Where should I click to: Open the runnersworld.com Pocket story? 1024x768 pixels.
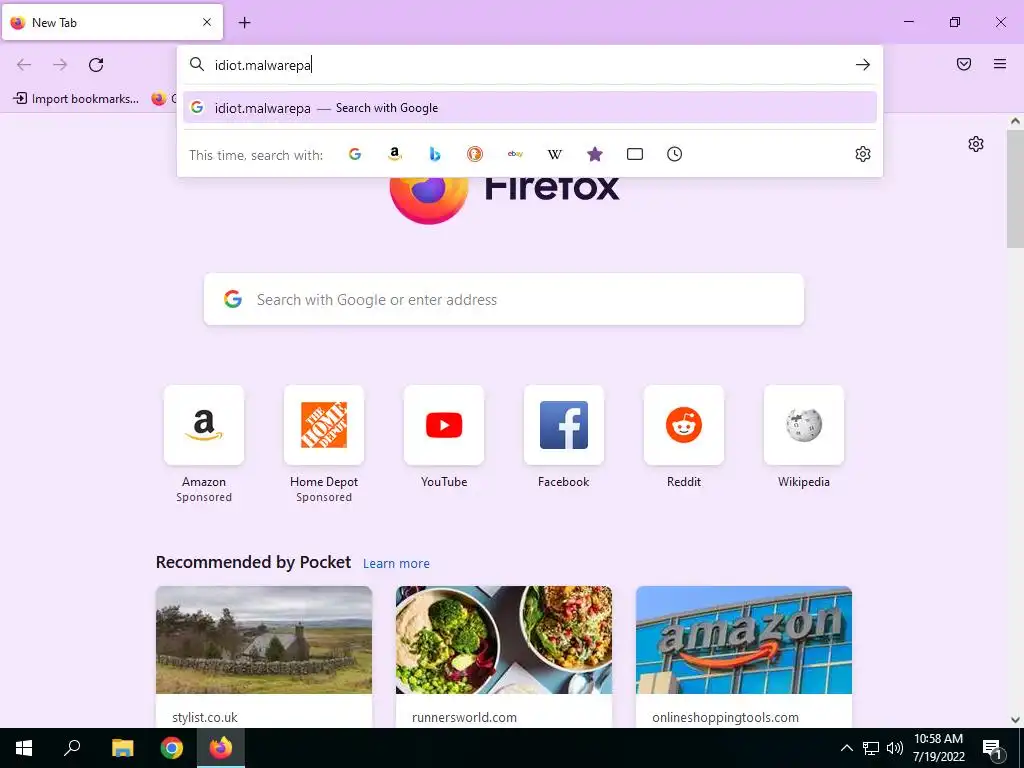(x=504, y=656)
